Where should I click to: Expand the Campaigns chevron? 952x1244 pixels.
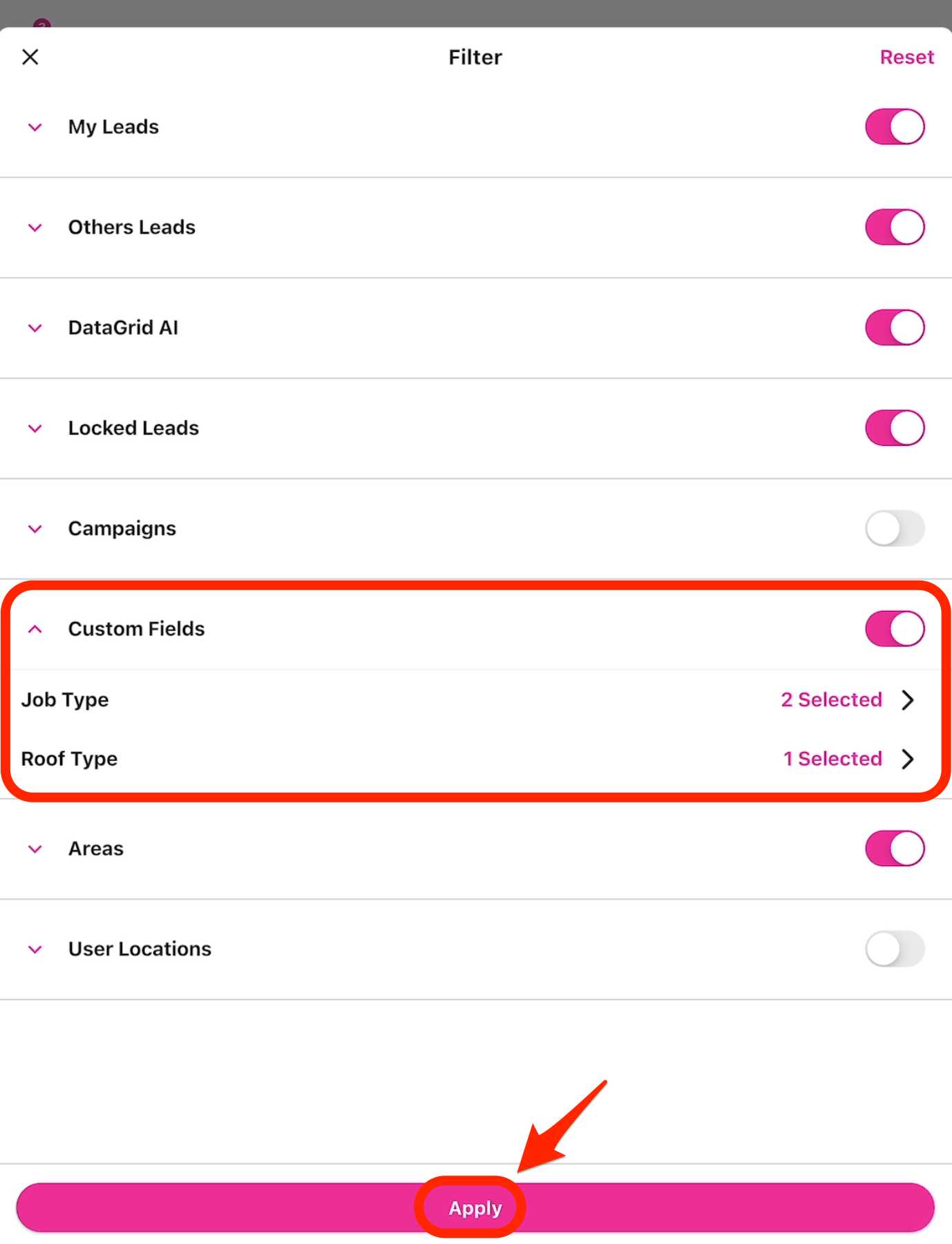pyautogui.click(x=35, y=529)
